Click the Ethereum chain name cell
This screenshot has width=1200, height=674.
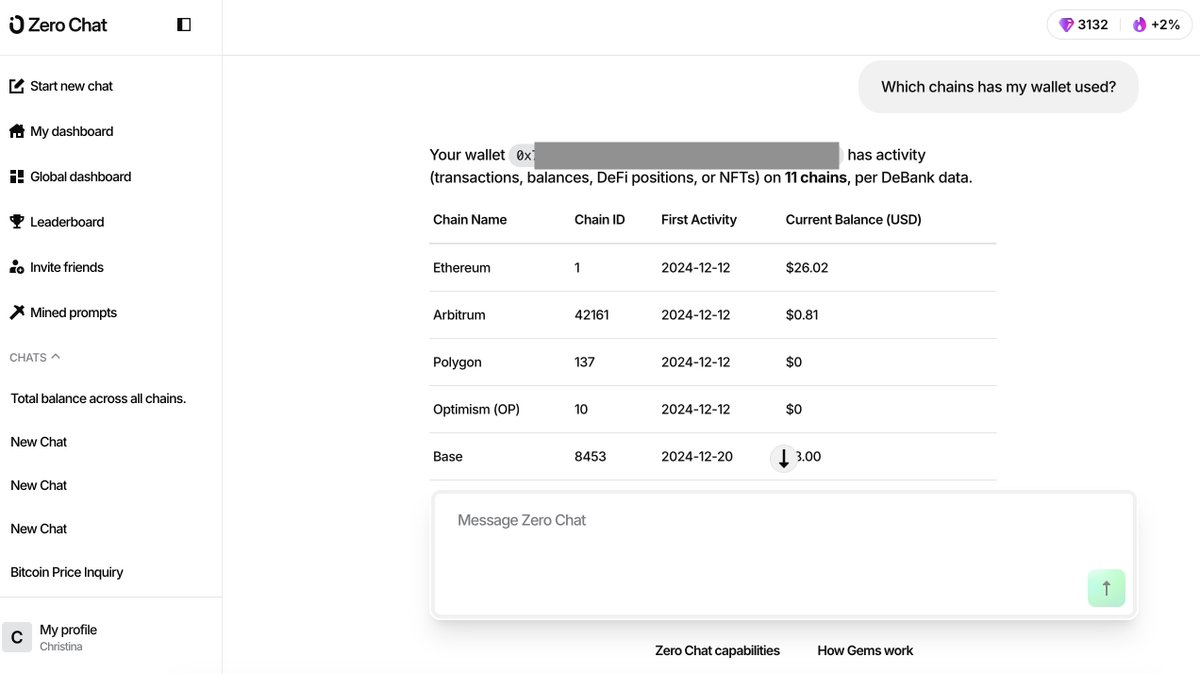point(462,268)
